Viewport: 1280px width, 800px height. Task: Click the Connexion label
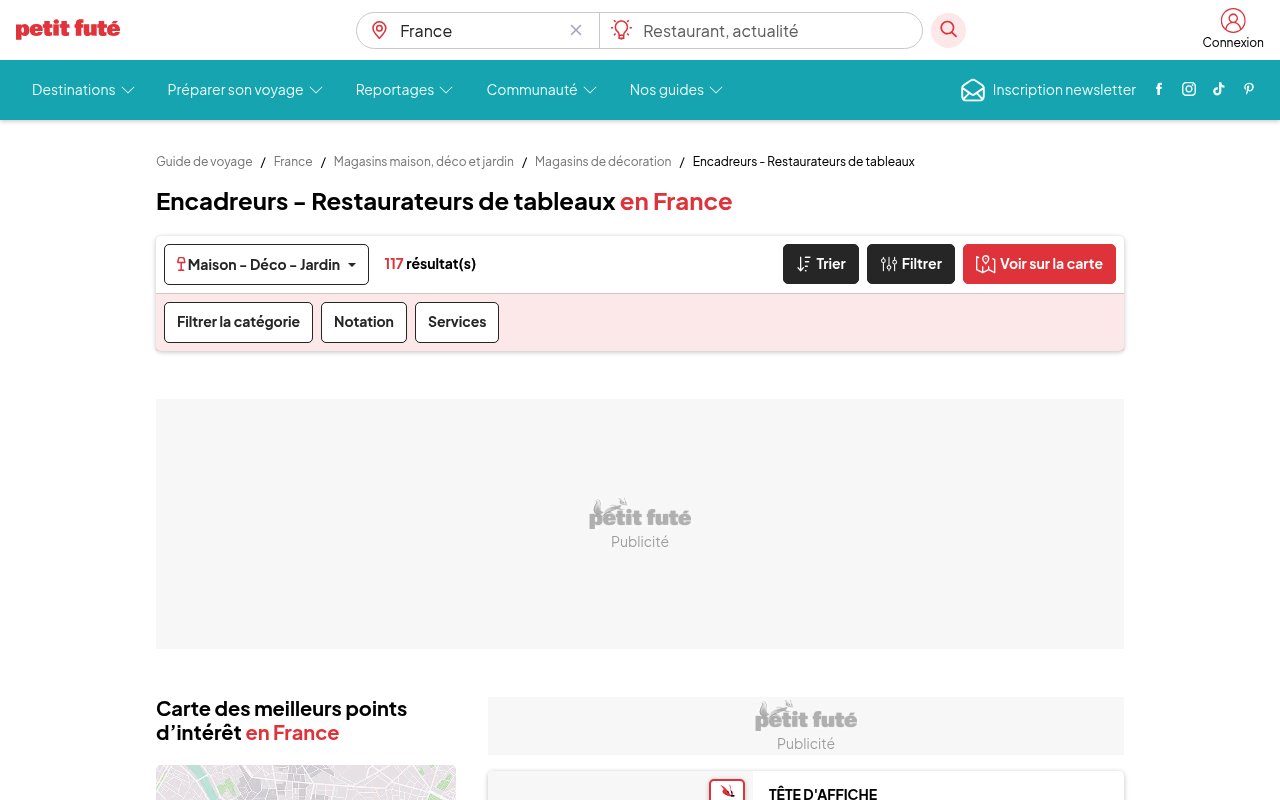coord(1233,42)
